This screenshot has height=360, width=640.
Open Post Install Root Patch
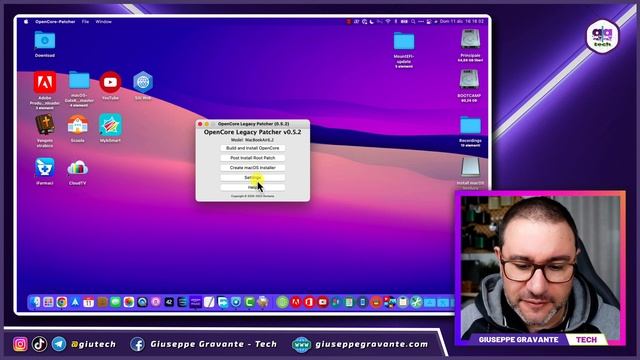(253, 158)
